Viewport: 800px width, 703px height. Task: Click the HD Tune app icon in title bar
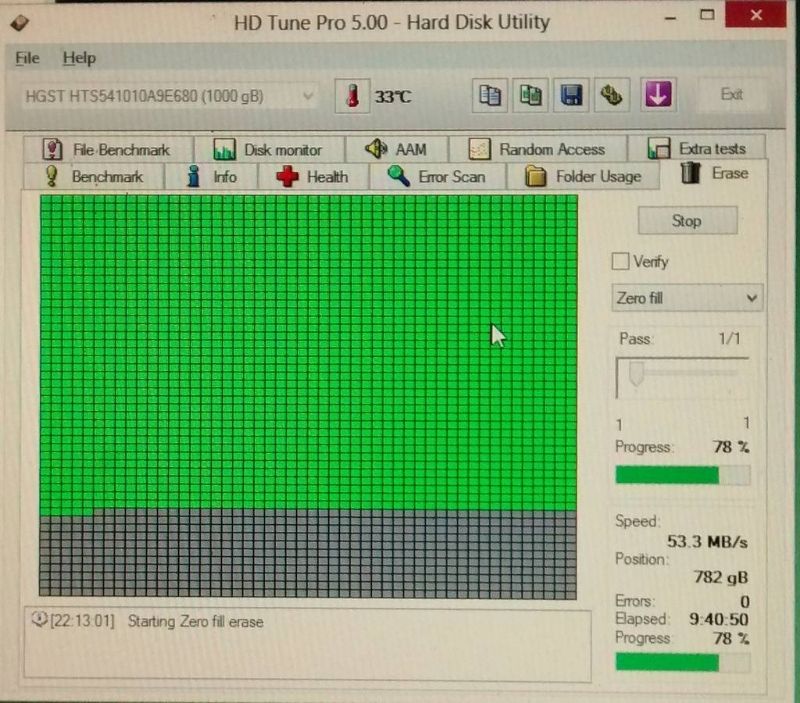(20, 21)
